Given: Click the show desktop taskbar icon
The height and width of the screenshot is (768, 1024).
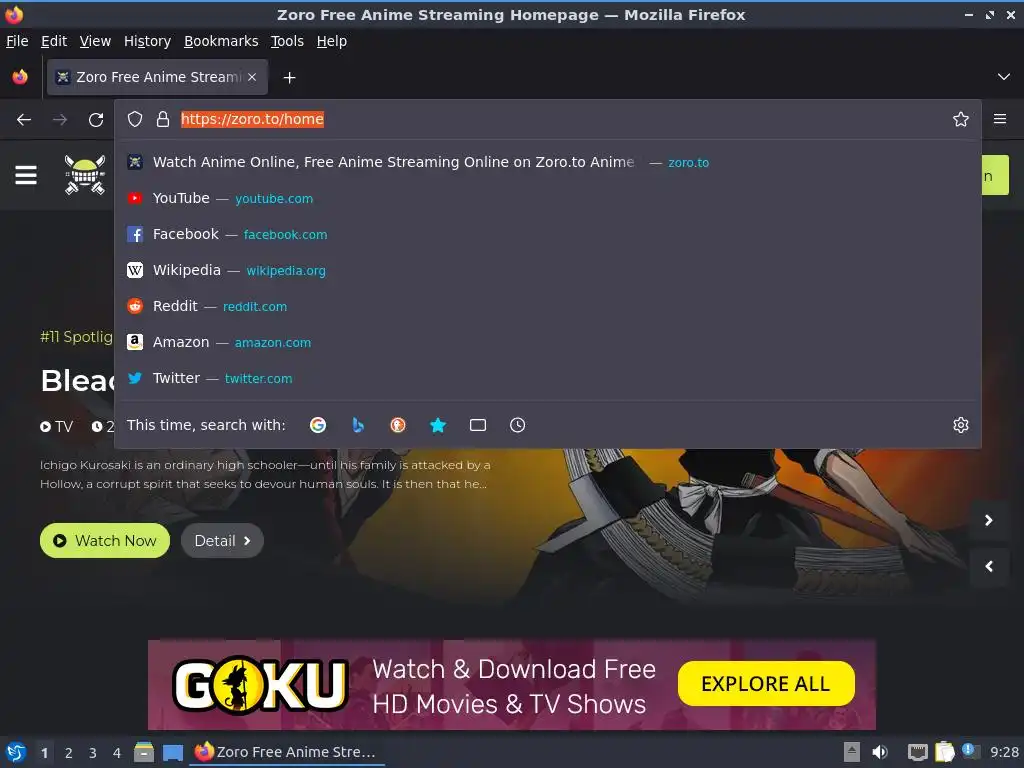Looking at the screenshot, I should 172,752.
